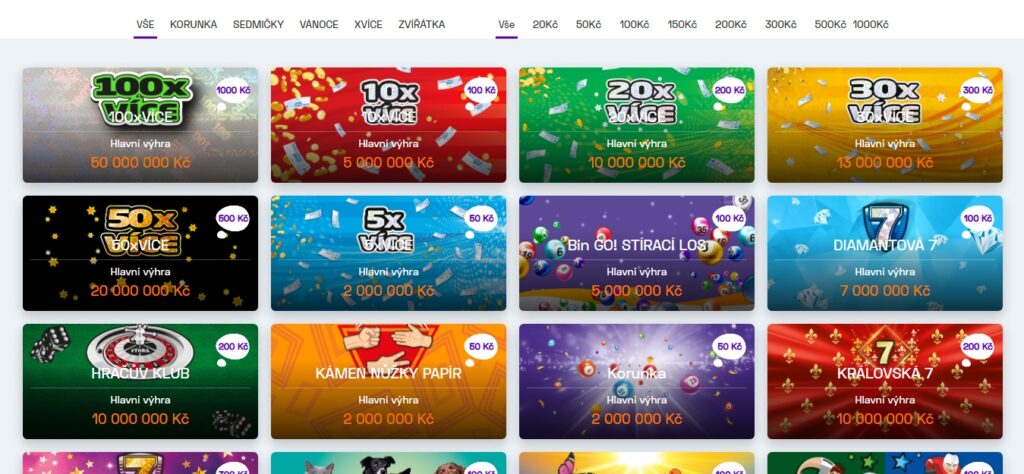Select the KORUNKA category tab
The width and height of the screenshot is (1024, 474).
pyautogui.click(x=193, y=25)
